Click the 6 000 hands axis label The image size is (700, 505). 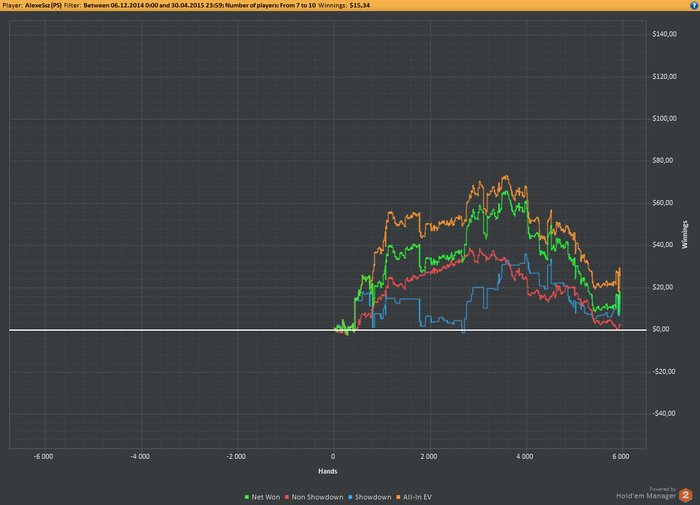(x=621, y=456)
